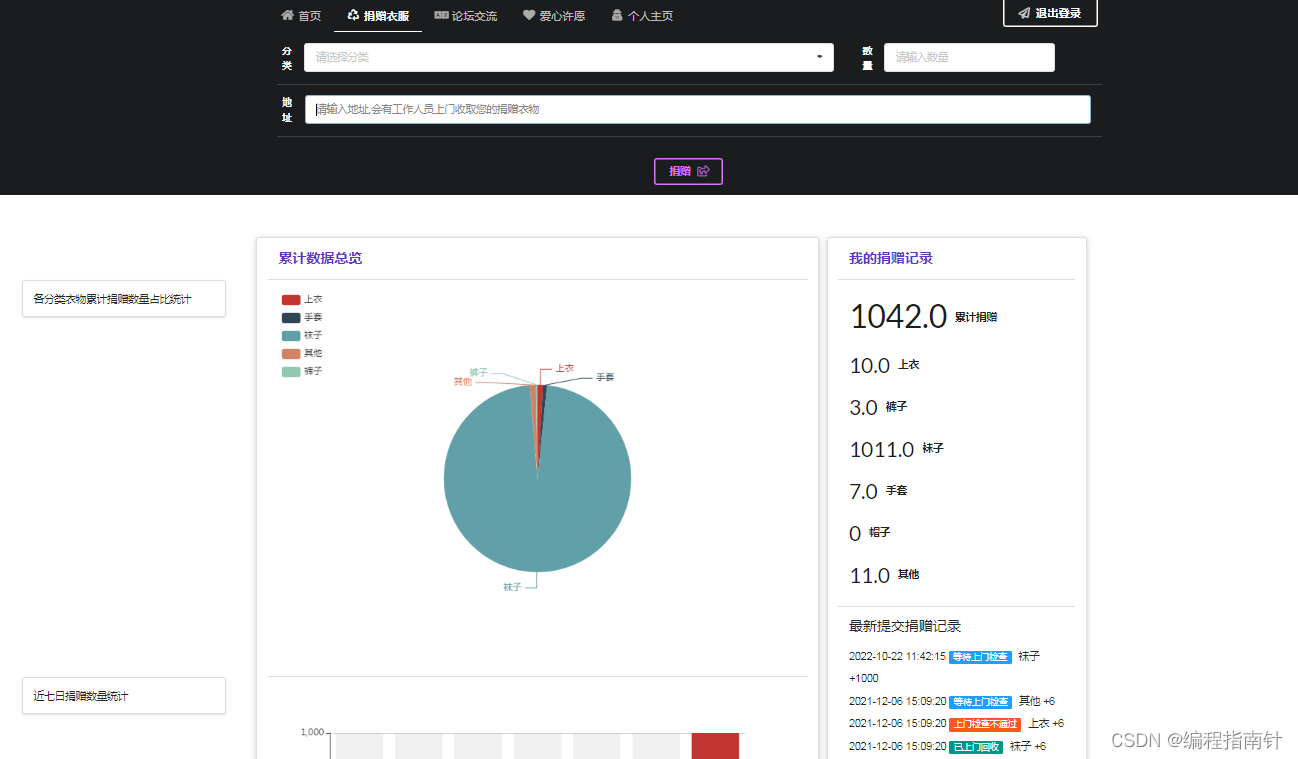The image size is (1298, 759).
Task: Go to the 首页 home tab
Action: [x=301, y=16]
